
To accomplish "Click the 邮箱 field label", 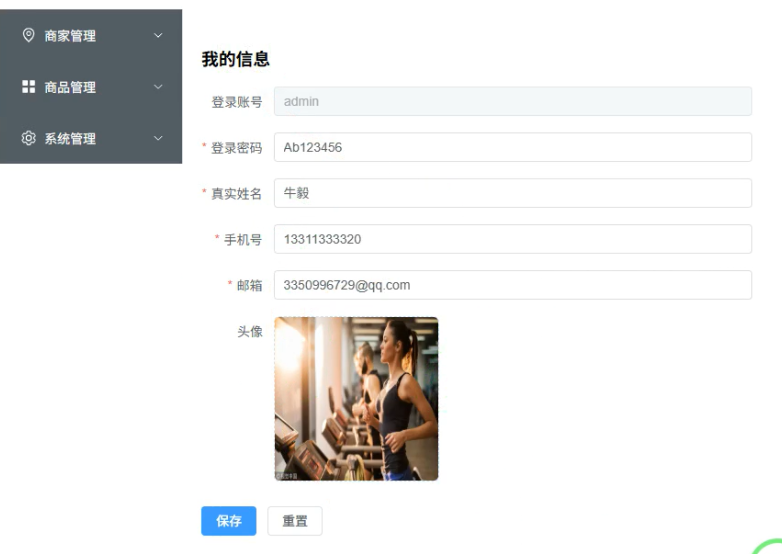I will 249,285.
